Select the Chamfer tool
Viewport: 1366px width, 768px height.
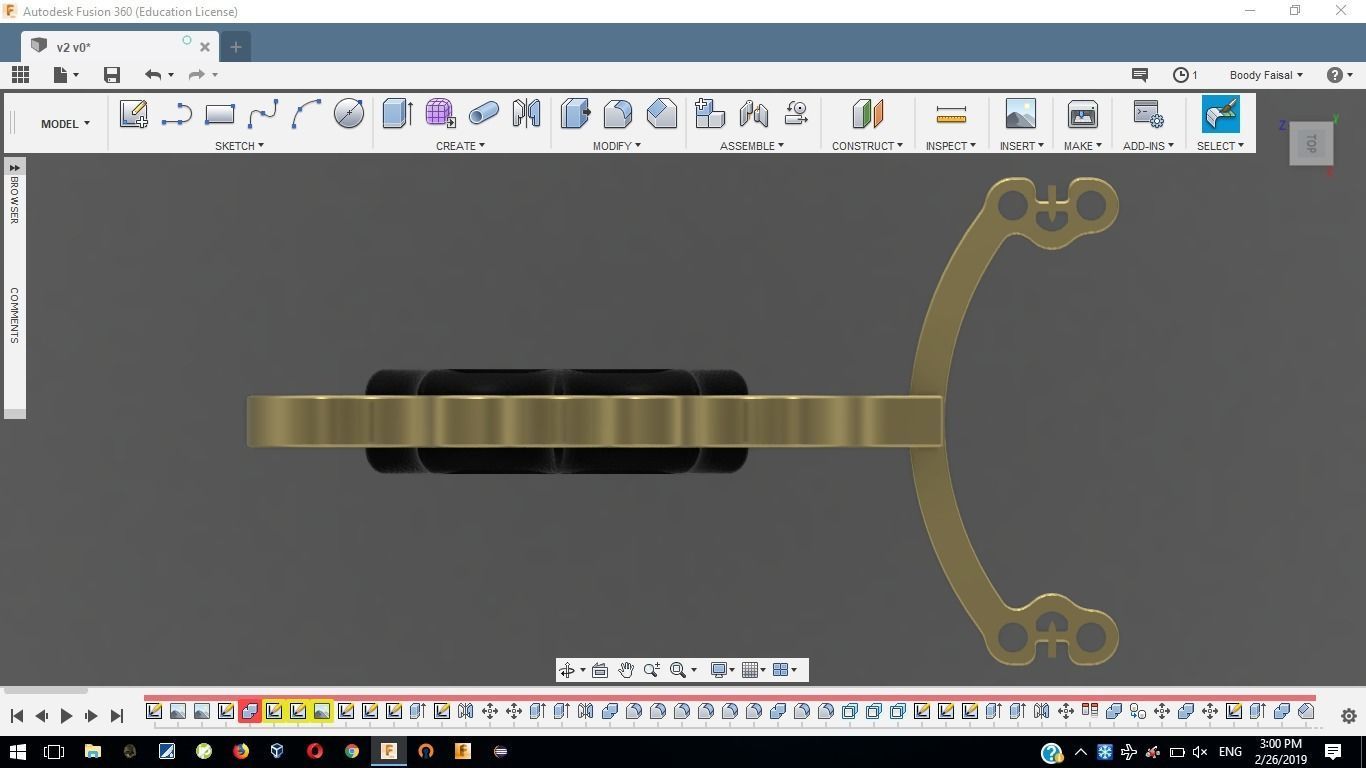662,113
